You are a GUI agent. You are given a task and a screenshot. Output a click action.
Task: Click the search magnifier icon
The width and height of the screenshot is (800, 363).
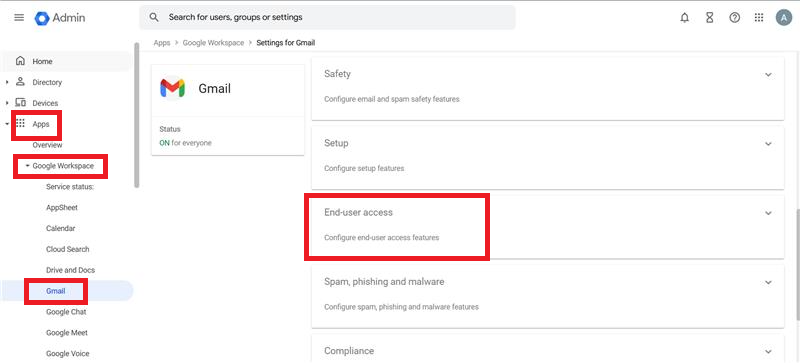click(154, 17)
